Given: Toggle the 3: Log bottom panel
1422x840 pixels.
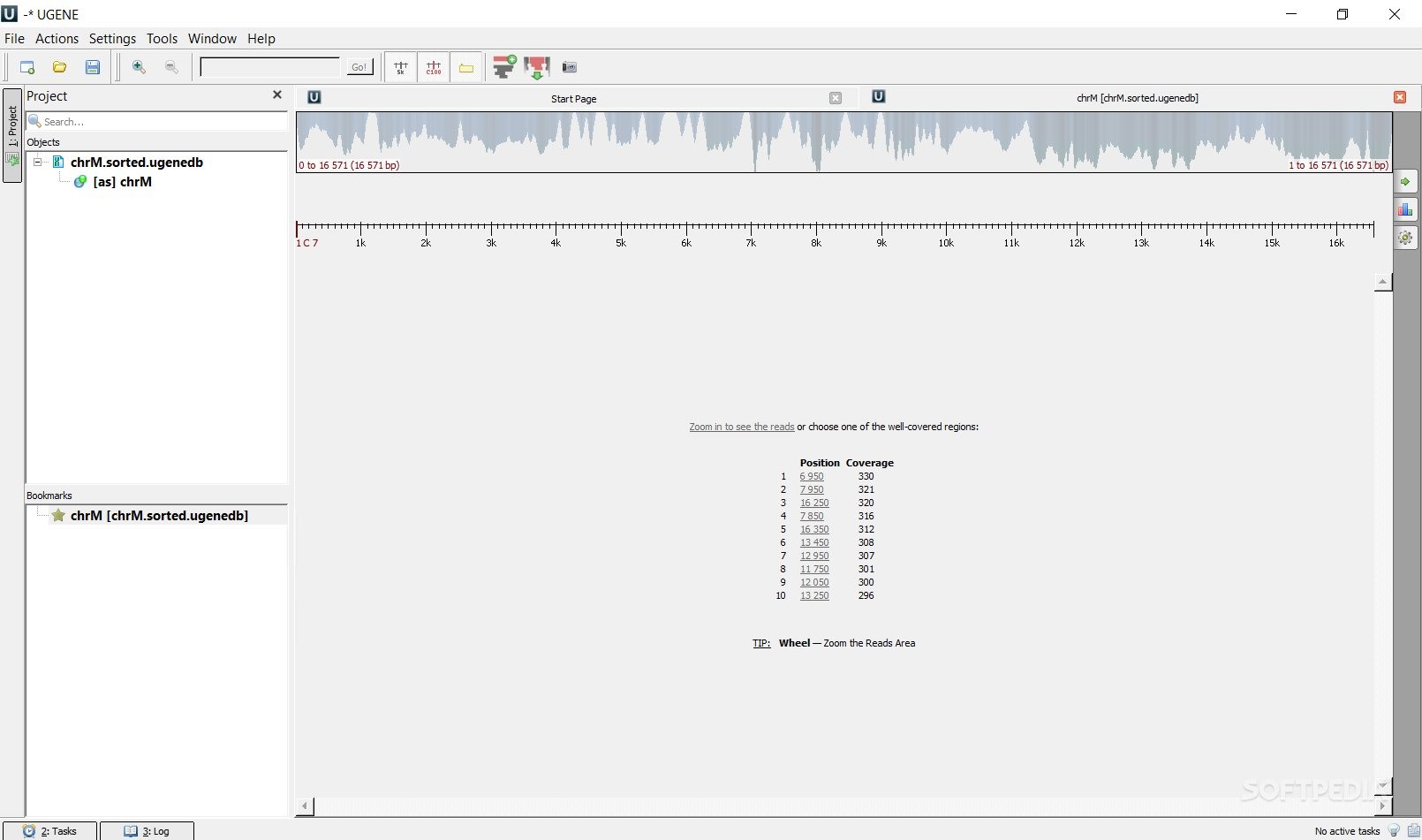Looking at the screenshot, I should click(x=147, y=831).
